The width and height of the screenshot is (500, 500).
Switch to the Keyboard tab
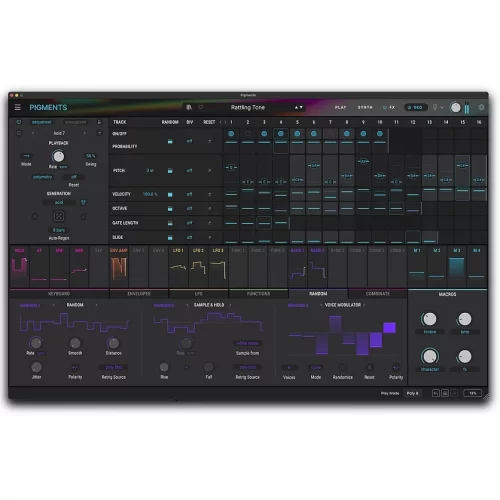click(59, 294)
